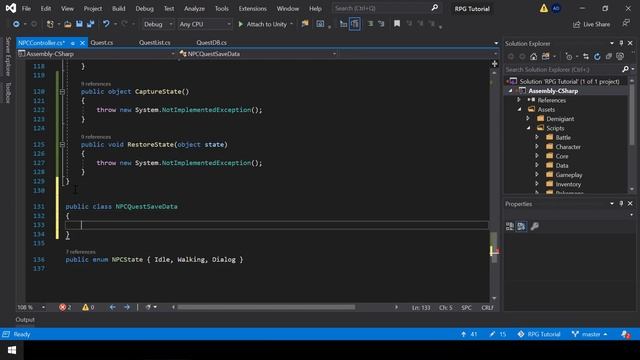Screen dimensions: 640x360
Task: Click the Live Share button
Action: (x=591, y=24)
